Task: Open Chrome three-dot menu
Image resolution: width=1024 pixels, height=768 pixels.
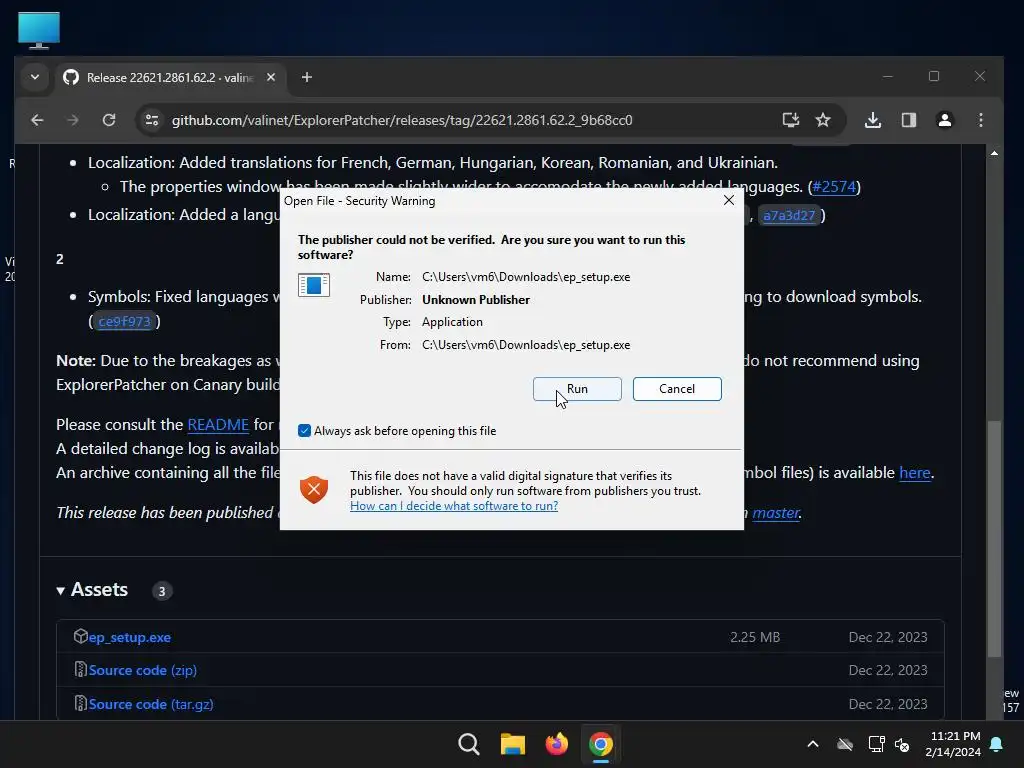Action: [x=981, y=120]
